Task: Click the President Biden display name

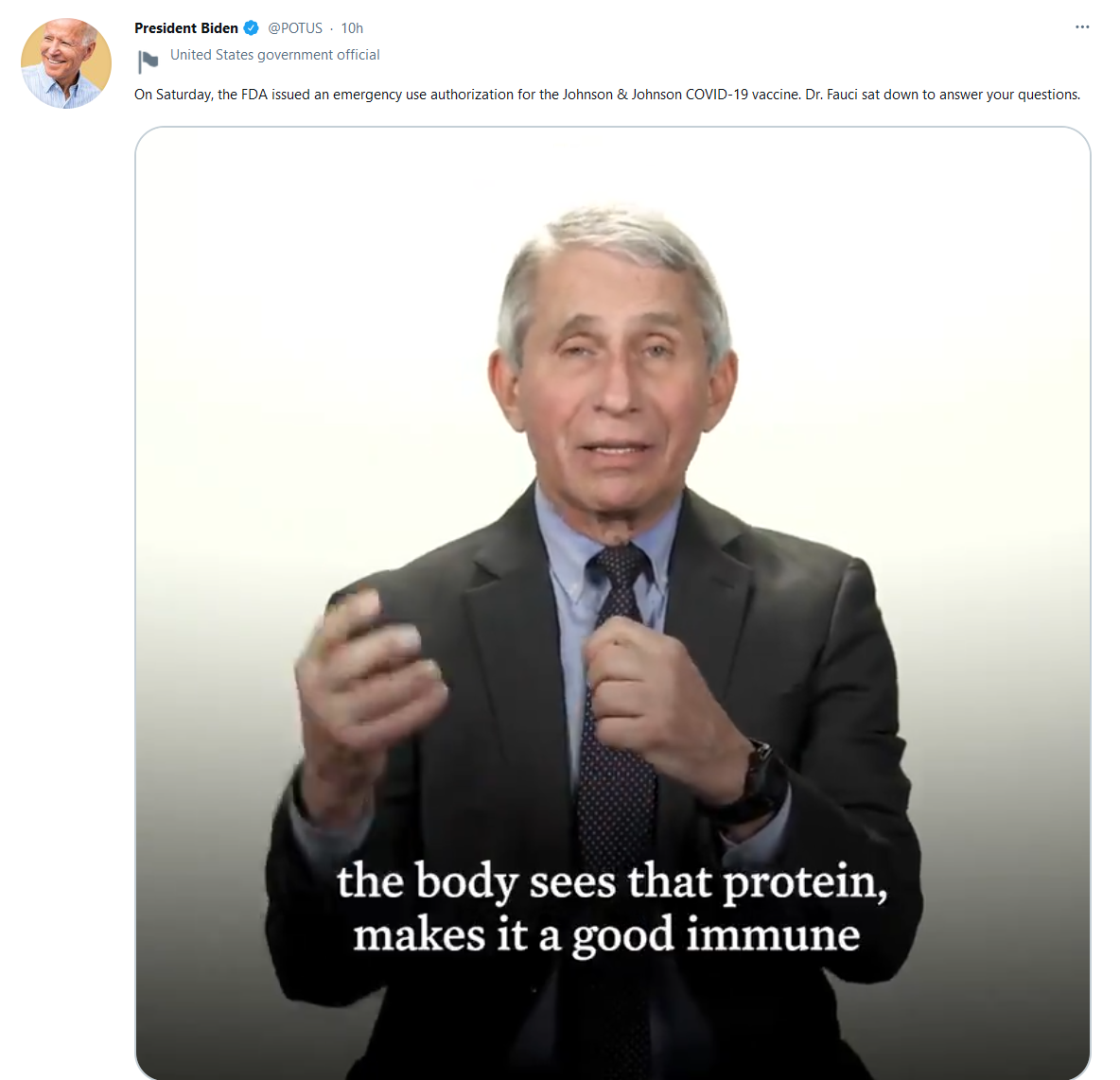Action: (186, 28)
